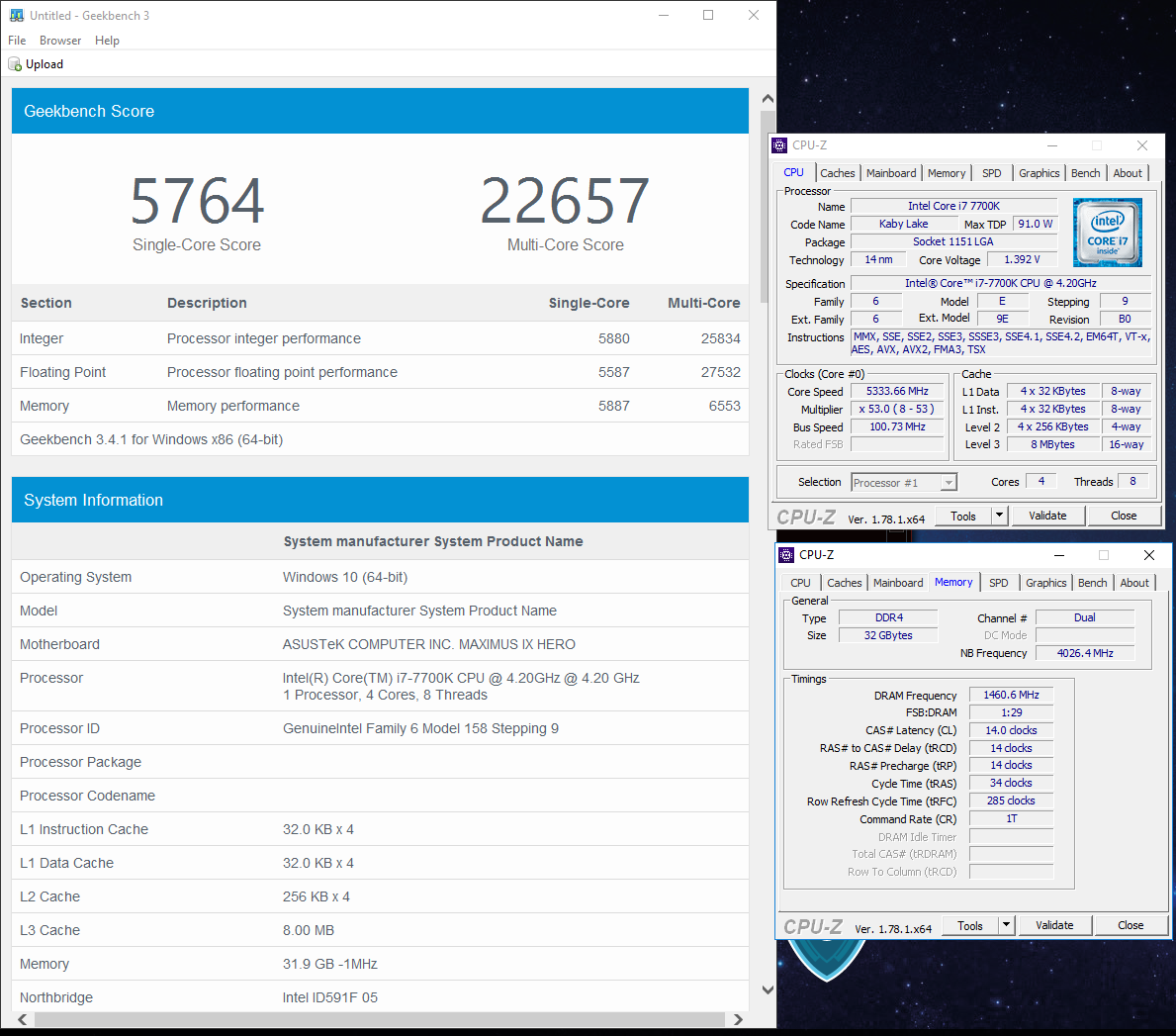The width and height of the screenshot is (1176, 1036).
Task: Click the Motherboard value MAXIMUS IX HERO
Action: [429, 644]
